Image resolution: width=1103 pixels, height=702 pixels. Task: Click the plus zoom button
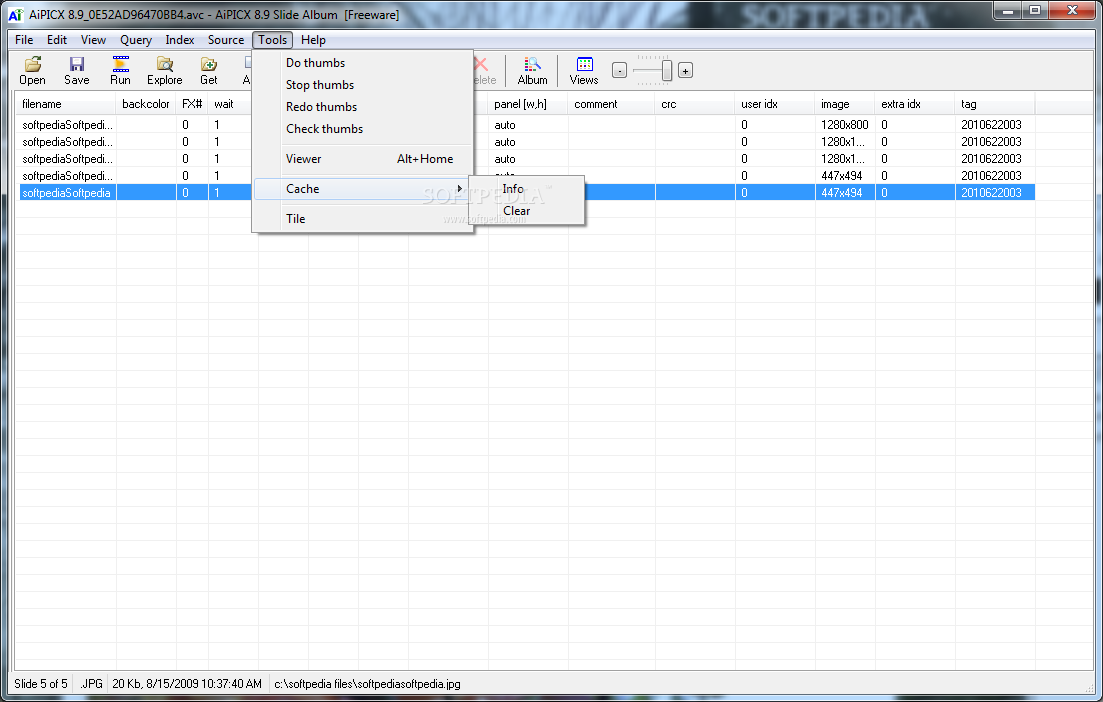click(x=685, y=70)
